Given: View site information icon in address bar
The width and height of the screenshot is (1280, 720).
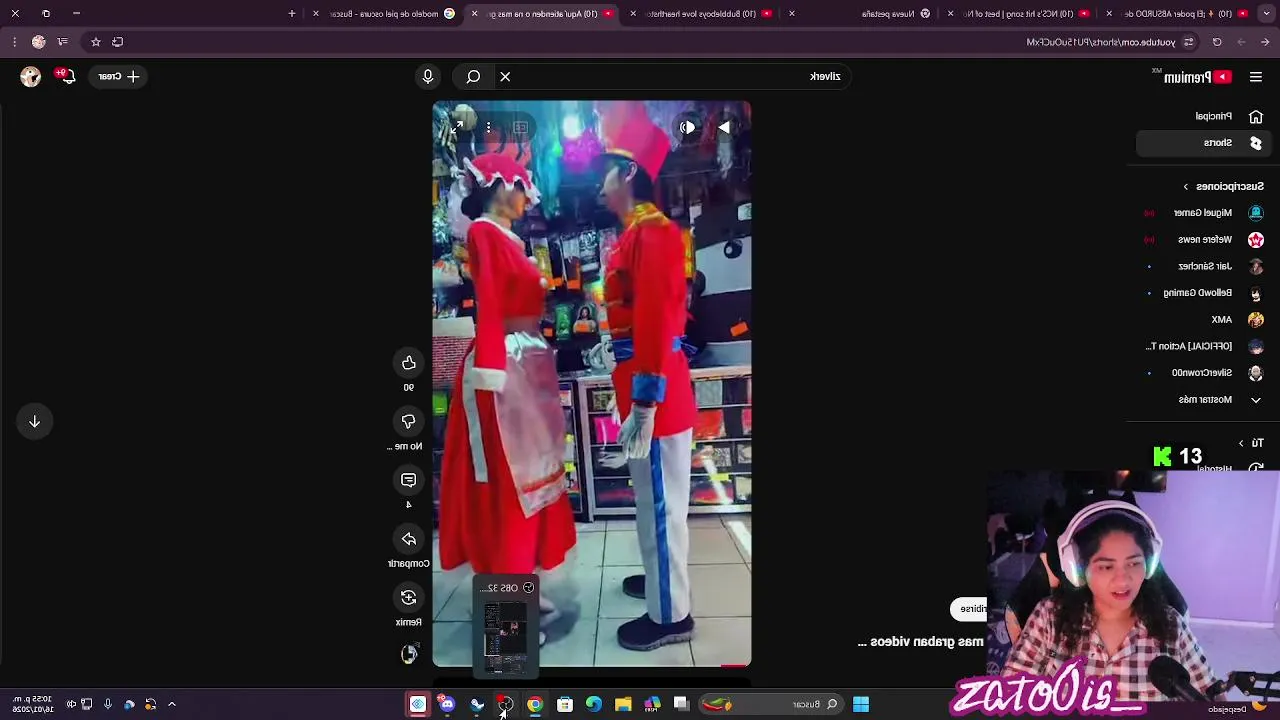Looking at the screenshot, I should point(1188,42).
